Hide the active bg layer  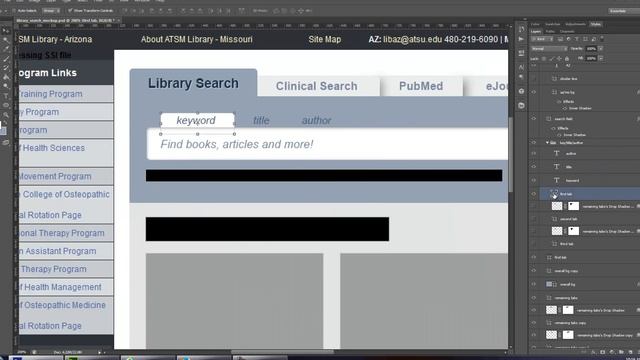533,92
